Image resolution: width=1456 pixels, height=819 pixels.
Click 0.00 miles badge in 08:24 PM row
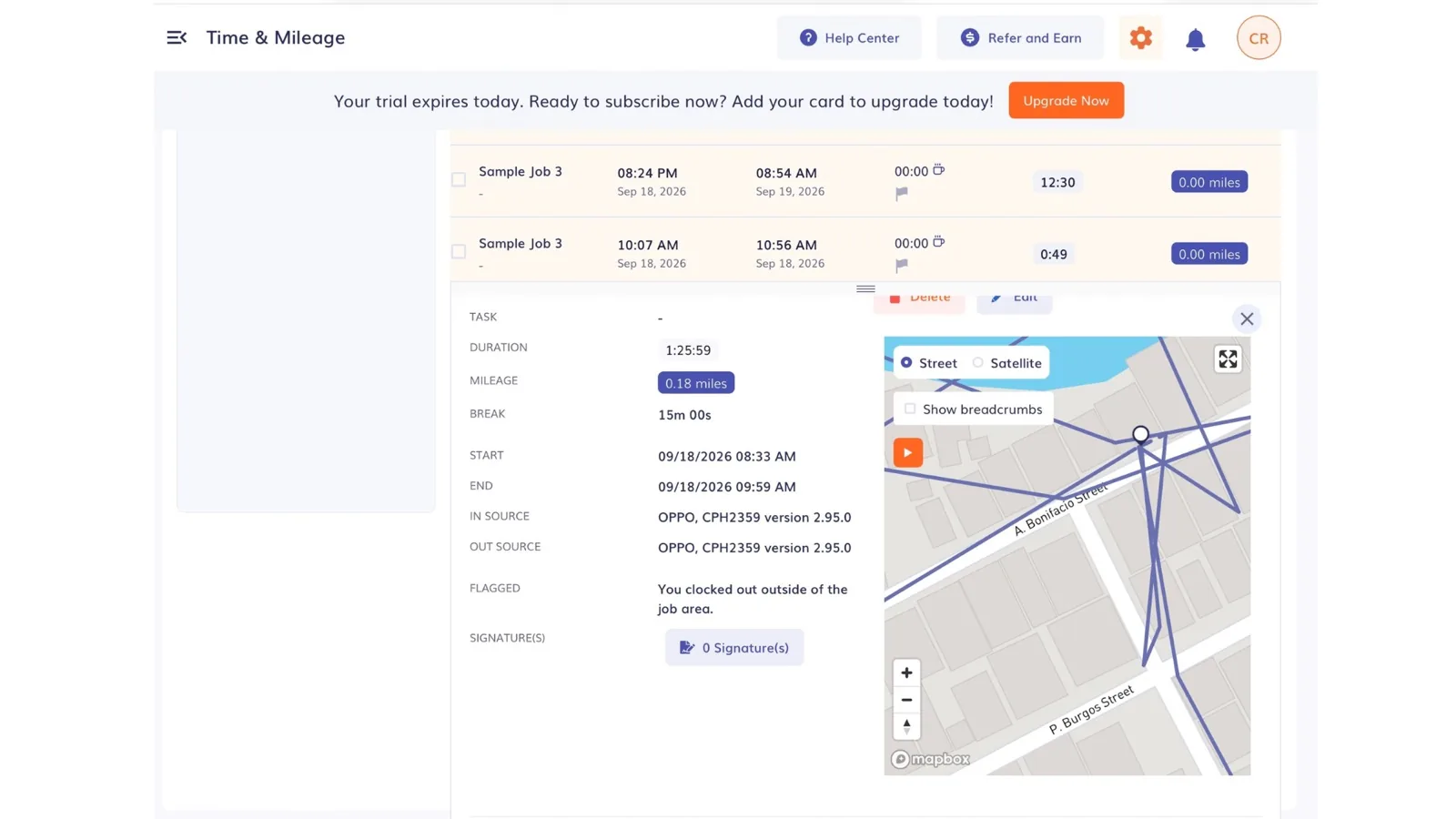(x=1208, y=182)
